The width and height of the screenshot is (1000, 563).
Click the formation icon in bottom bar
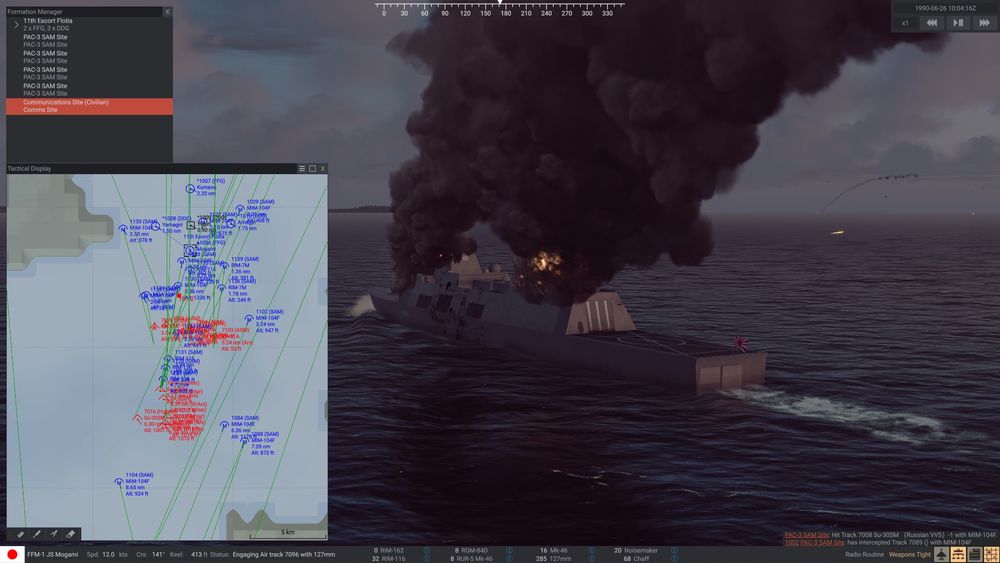[958, 555]
